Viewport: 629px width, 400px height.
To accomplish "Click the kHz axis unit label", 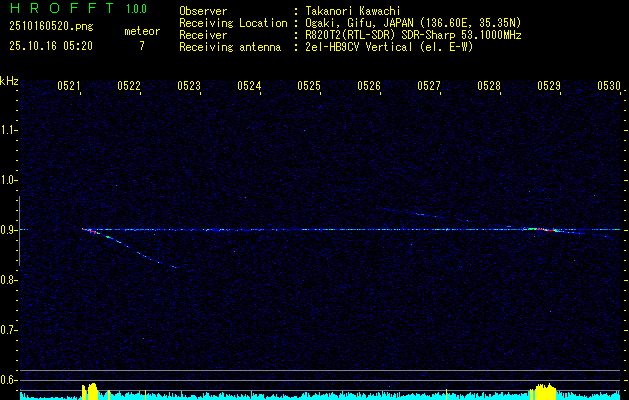I will click(9, 81).
